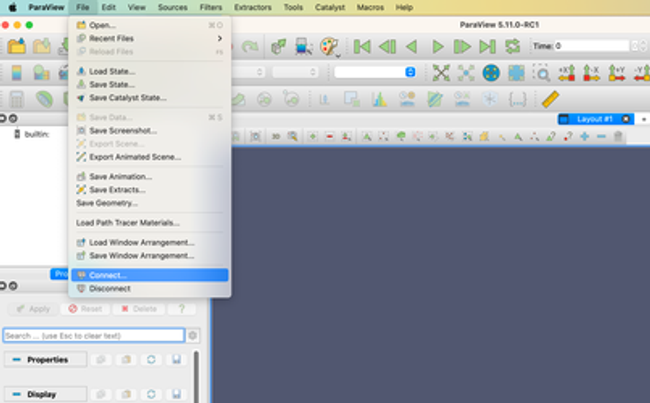Image resolution: width=650 pixels, height=403 pixels.
Task: Open the Filters menu
Action: click(x=211, y=7)
